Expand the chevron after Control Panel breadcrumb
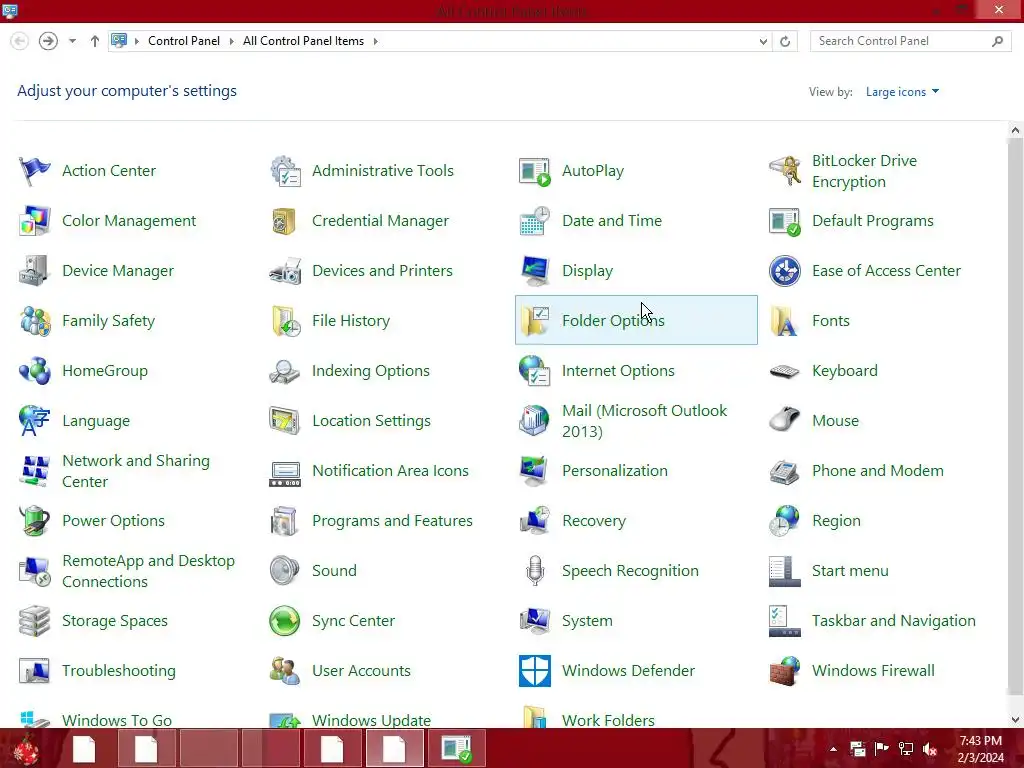The height and width of the screenshot is (768, 1024). click(x=231, y=41)
